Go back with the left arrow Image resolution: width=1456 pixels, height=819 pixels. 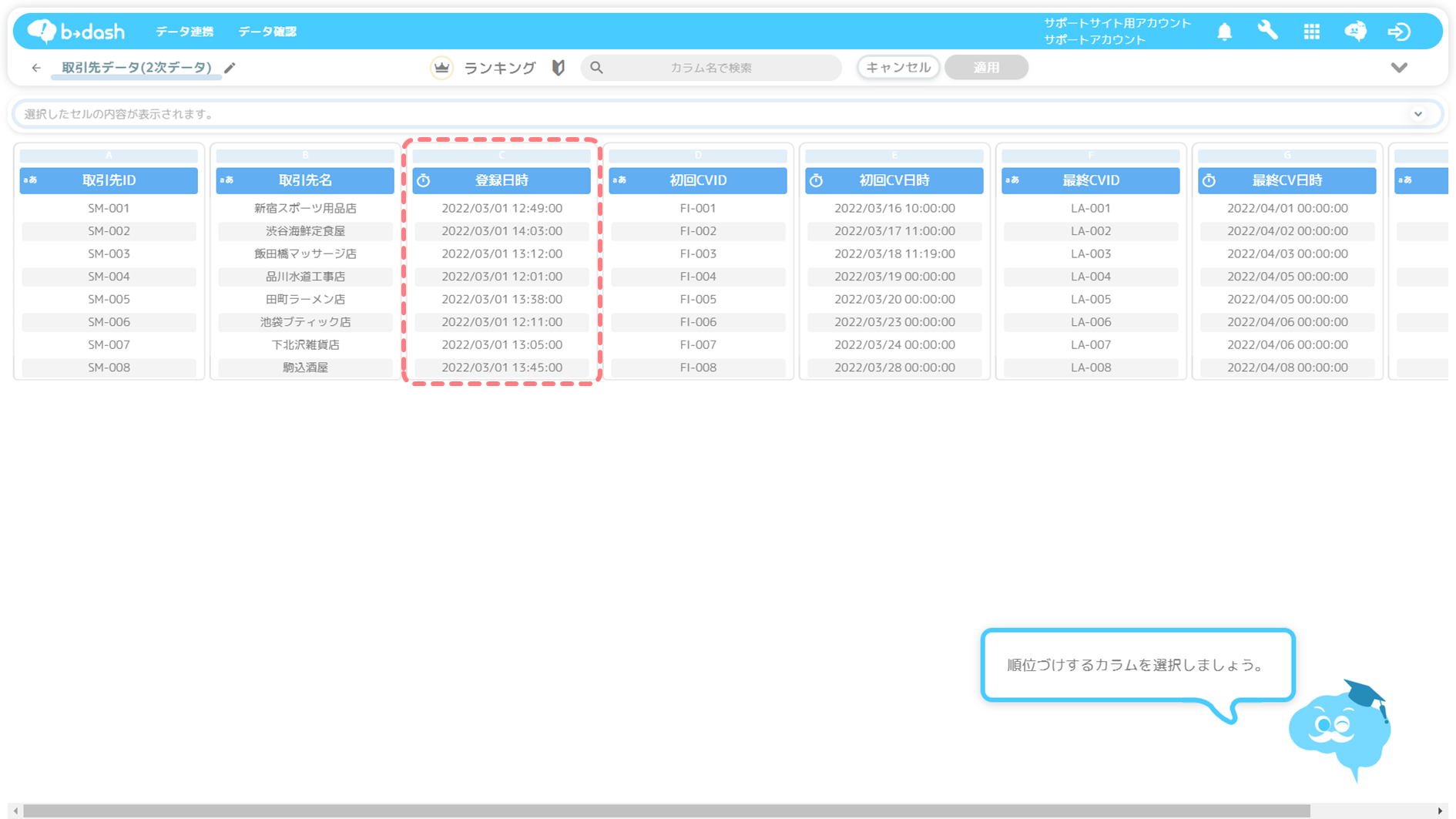[x=36, y=68]
